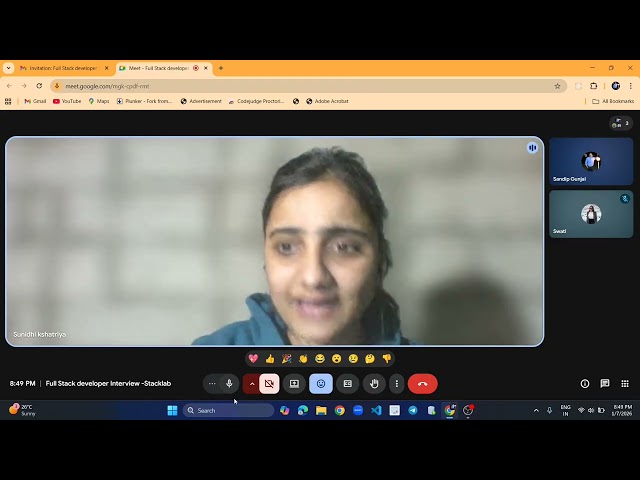Click the taskbar Search box
This screenshot has height=480, width=640.
click(228, 411)
